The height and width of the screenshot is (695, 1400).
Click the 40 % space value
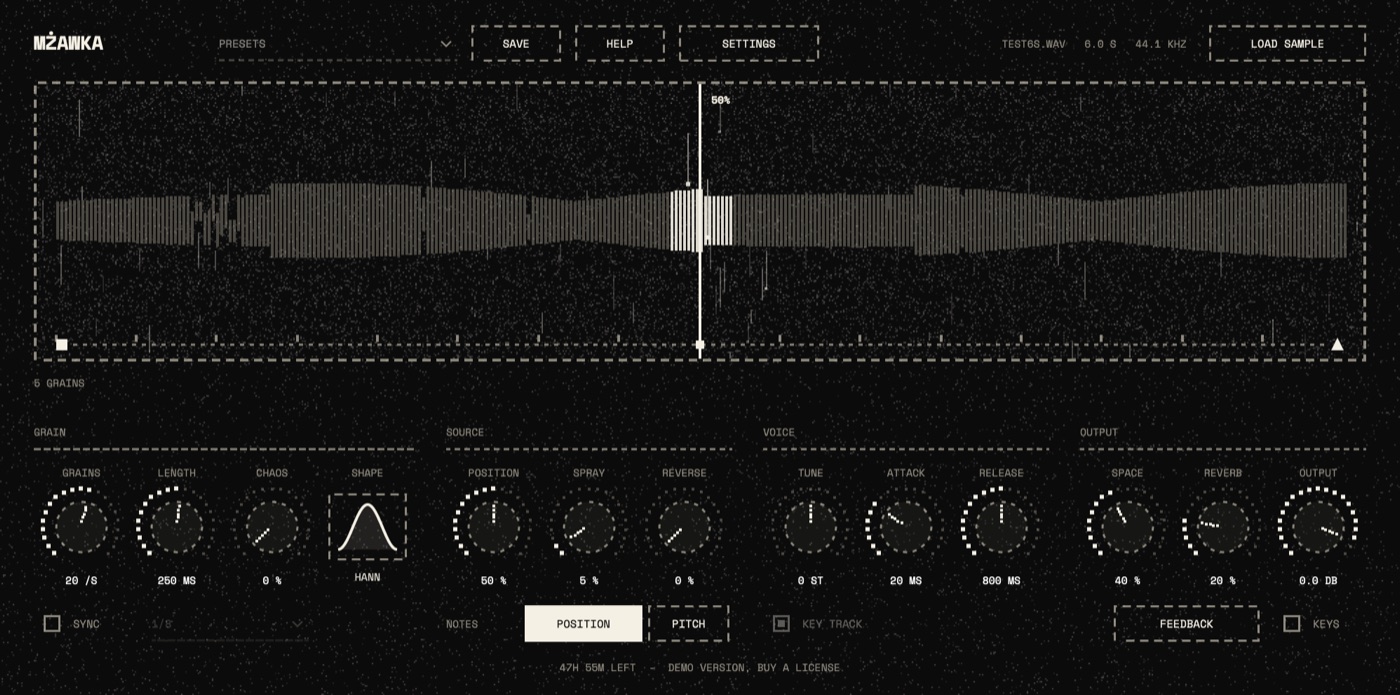[x=1127, y=581]
